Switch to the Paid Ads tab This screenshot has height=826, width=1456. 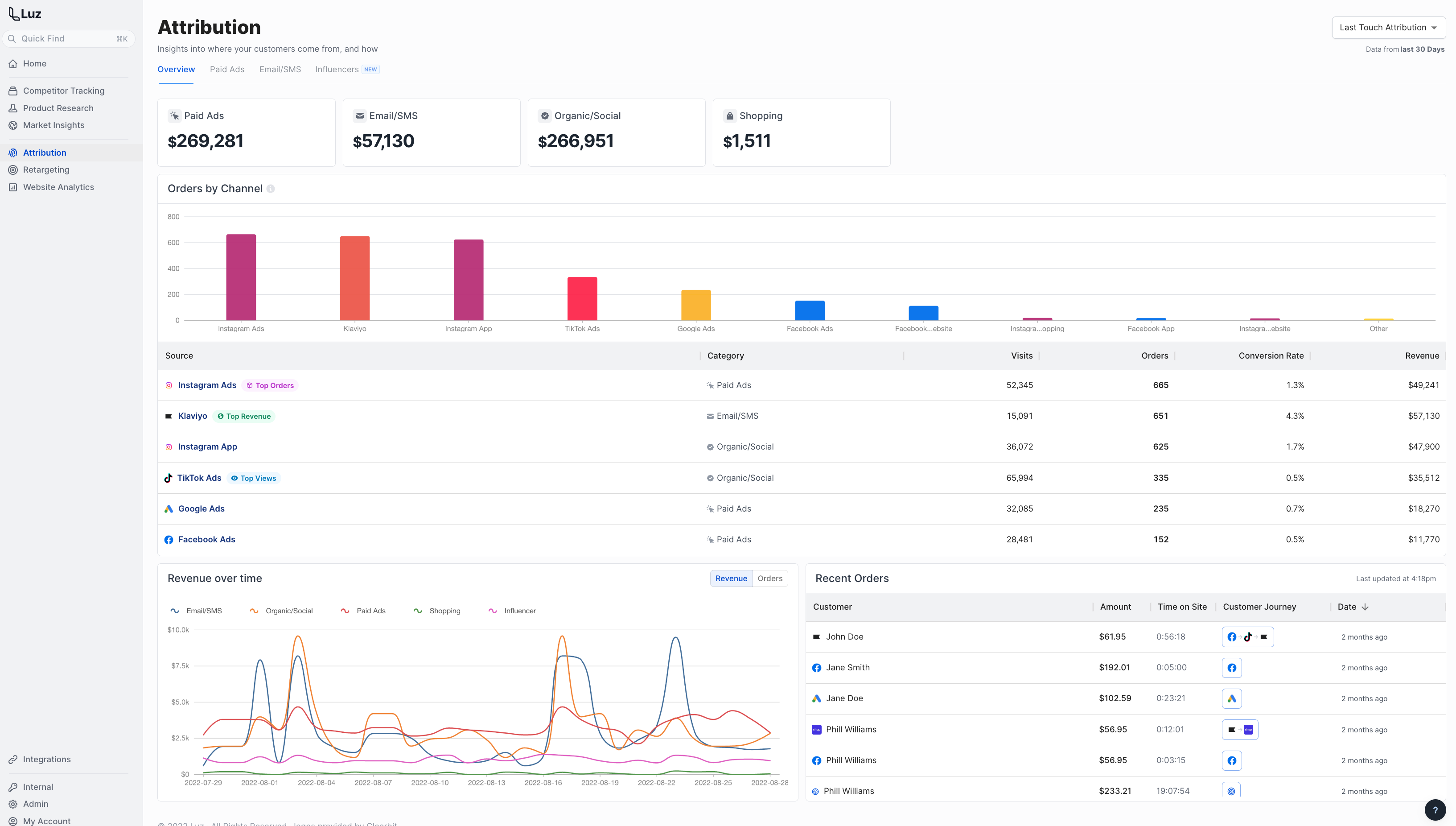tap(227, 69)
